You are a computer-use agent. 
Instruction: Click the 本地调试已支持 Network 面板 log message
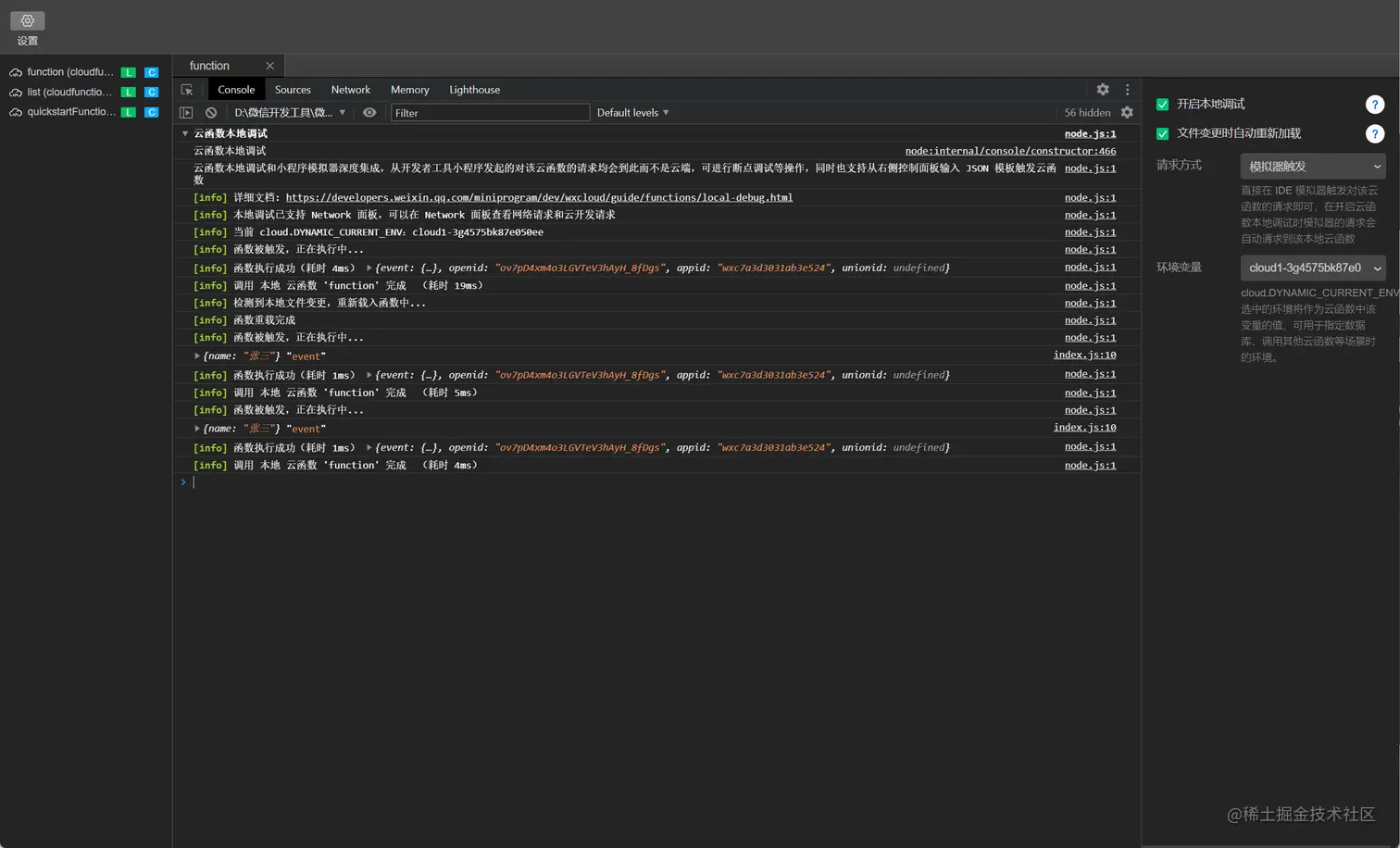pos(424,215)
